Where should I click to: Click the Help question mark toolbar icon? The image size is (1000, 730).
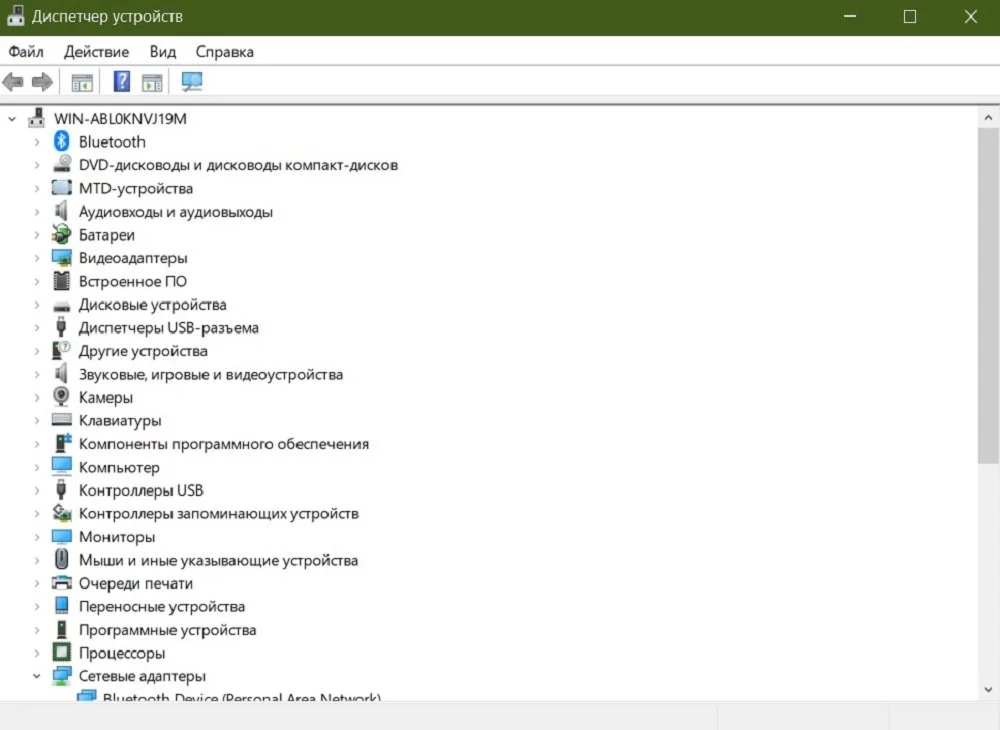tap(121, 82)
